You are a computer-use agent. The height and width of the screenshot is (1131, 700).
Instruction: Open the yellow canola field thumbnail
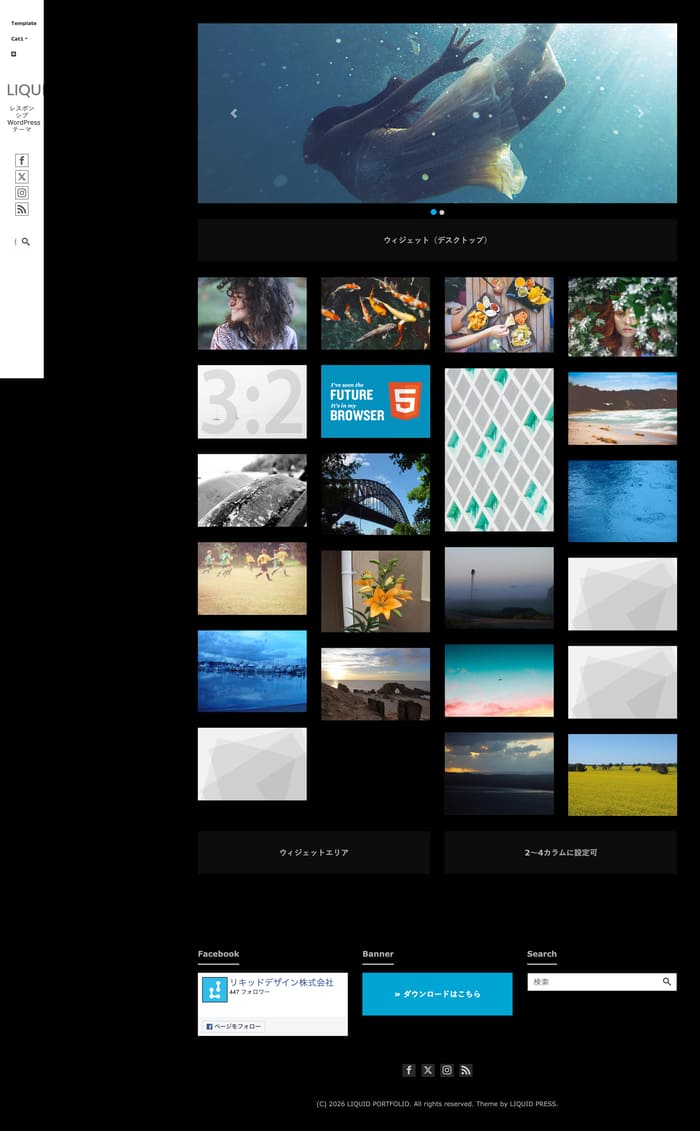(x=622, y=775)
